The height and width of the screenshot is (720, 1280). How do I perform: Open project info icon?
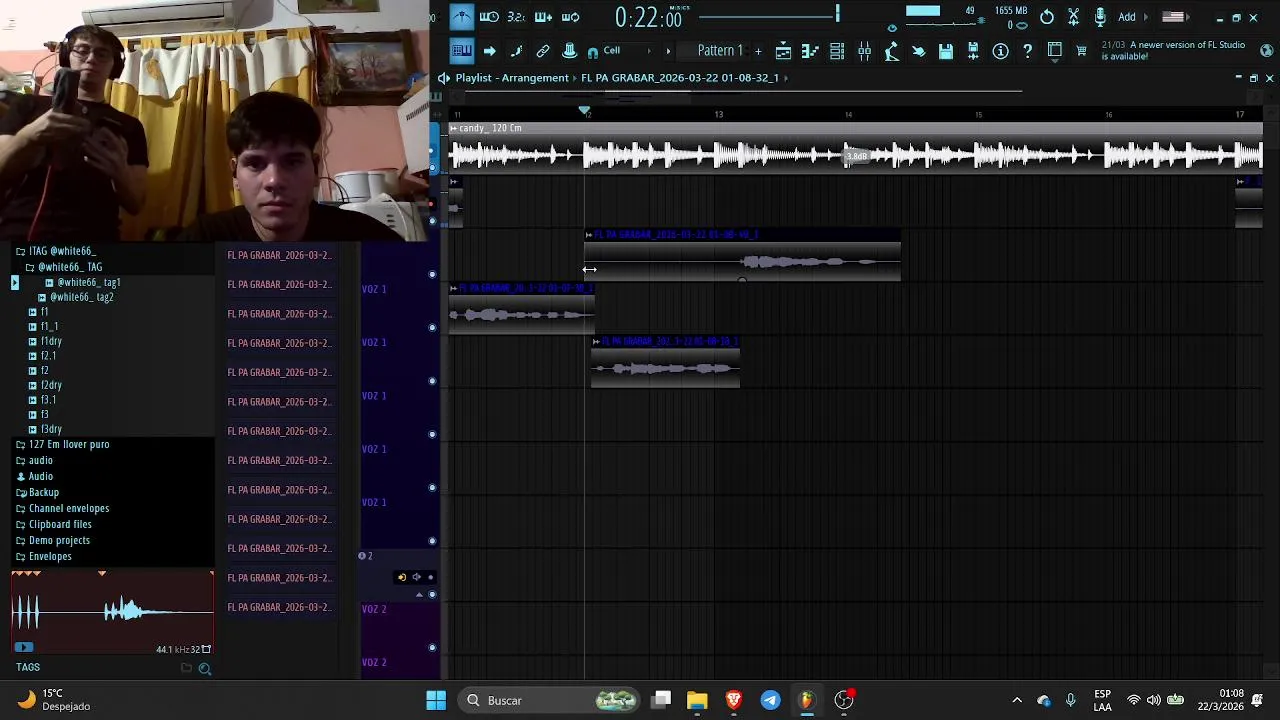(x=1000, y=51)
